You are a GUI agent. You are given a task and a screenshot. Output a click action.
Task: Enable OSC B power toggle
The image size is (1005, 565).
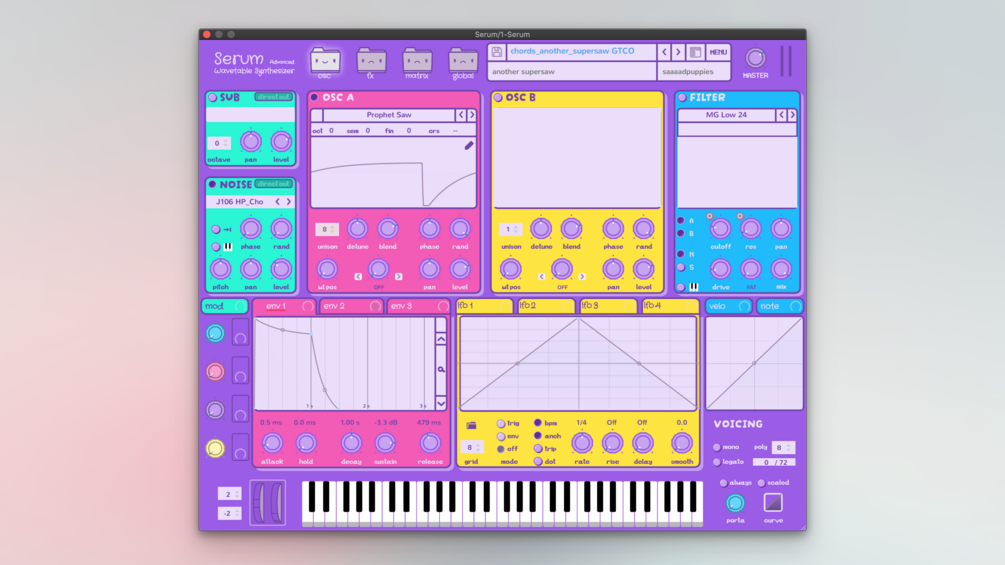[x=498, y=97]
